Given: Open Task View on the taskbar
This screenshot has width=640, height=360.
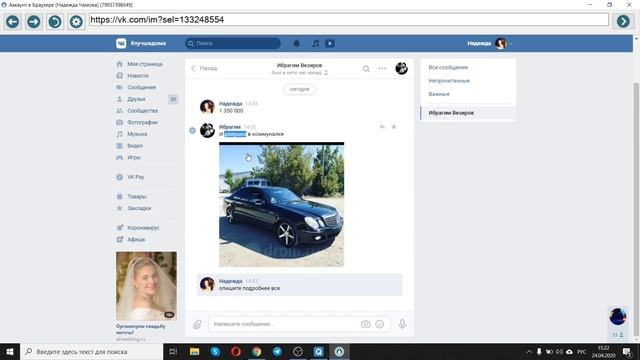Looking at the screenshot, I should 173,351.
